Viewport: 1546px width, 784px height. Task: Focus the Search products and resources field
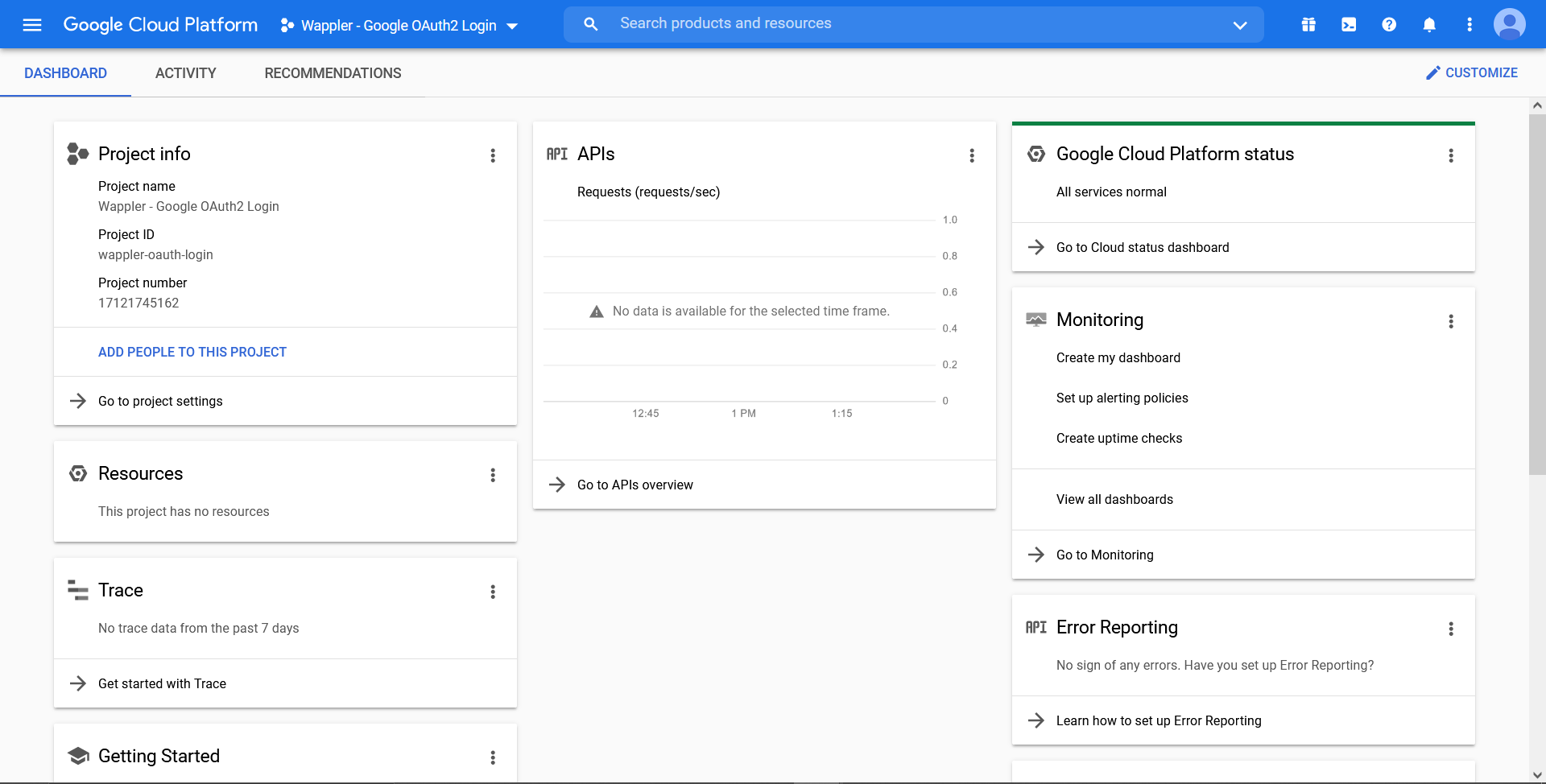(x=914, y=24)
